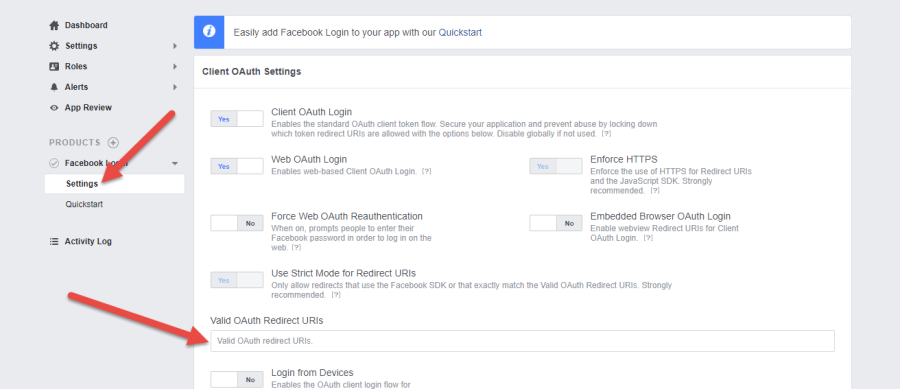This screenshot has width=900, height=389.
Task: Click the Facebook Login checkmark circle icon
Action: [x=54, y=163]
